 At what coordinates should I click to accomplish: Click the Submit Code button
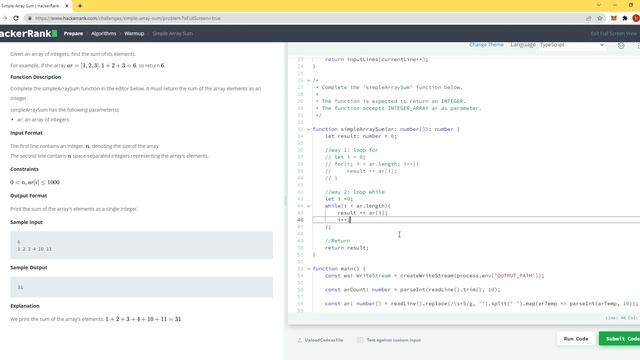[620, 339]
